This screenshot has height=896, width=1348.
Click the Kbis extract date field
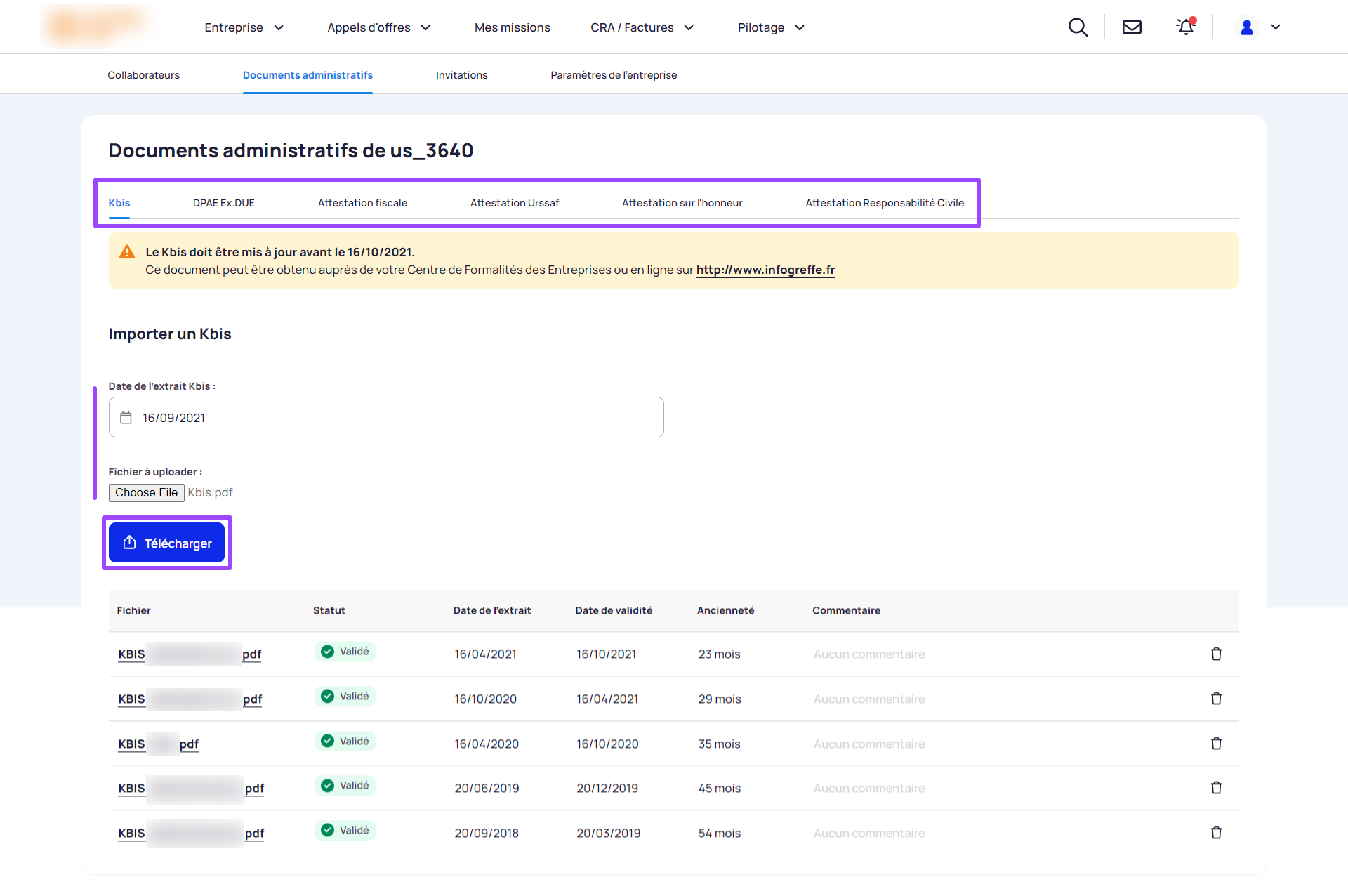pyautogui.click(x=386, y=417)
